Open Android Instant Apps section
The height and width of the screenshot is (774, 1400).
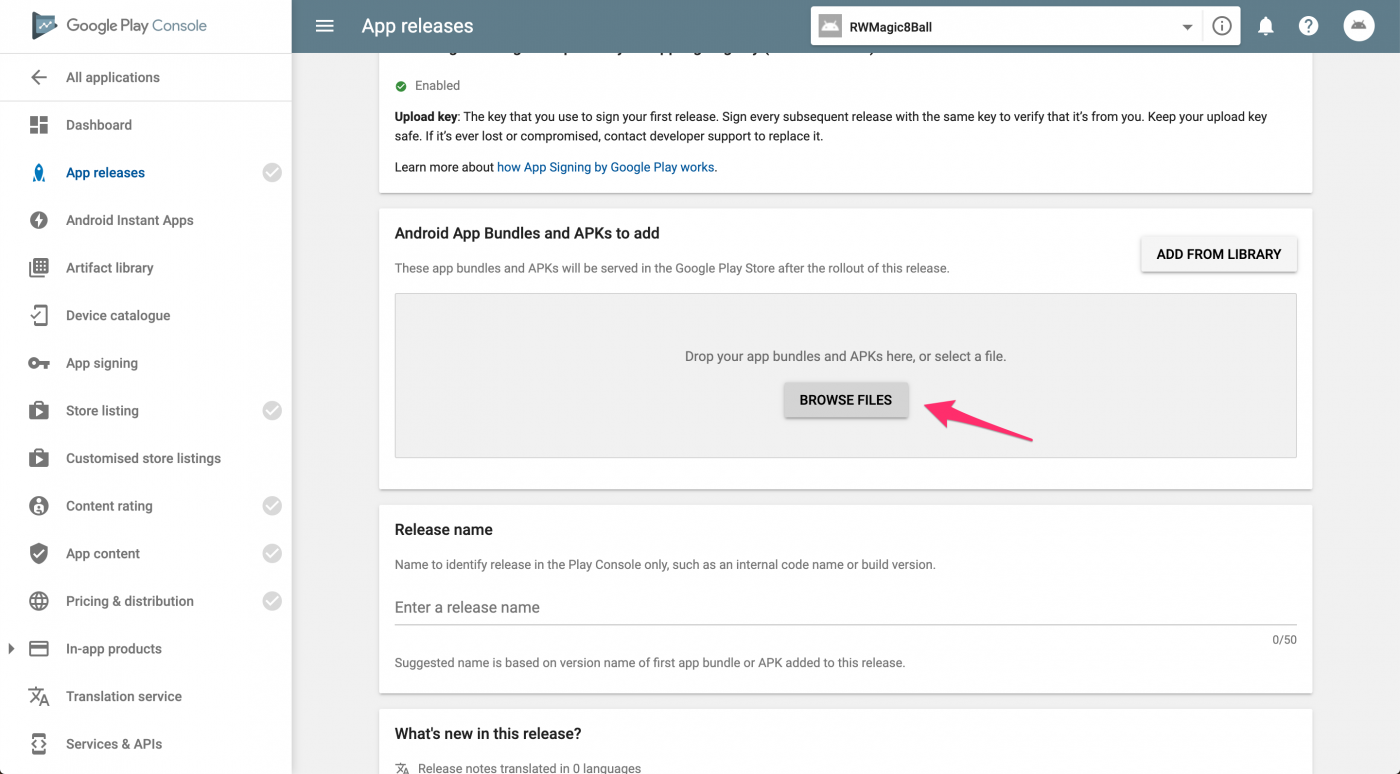click(129, 220)
